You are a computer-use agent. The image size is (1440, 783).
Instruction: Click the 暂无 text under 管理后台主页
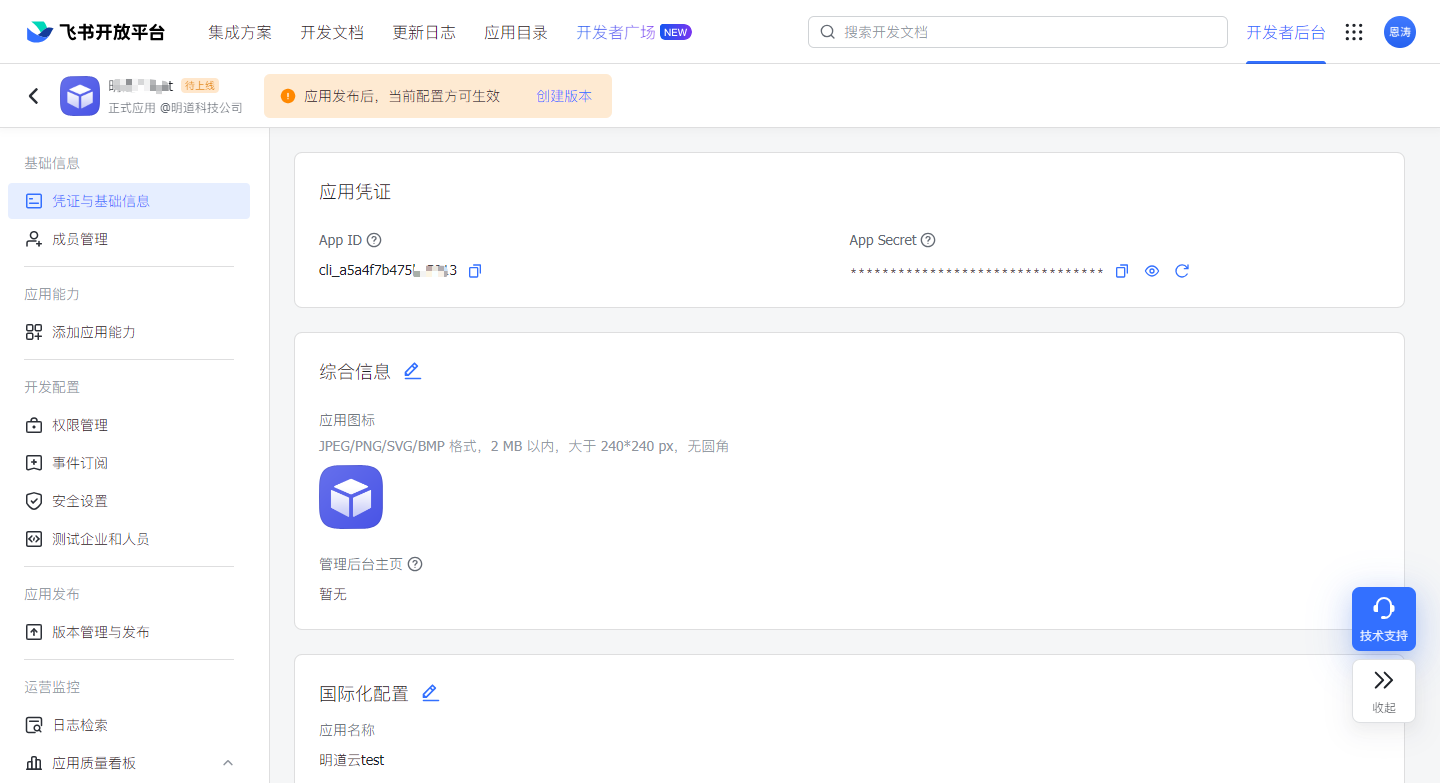click(x=333, y=594)
